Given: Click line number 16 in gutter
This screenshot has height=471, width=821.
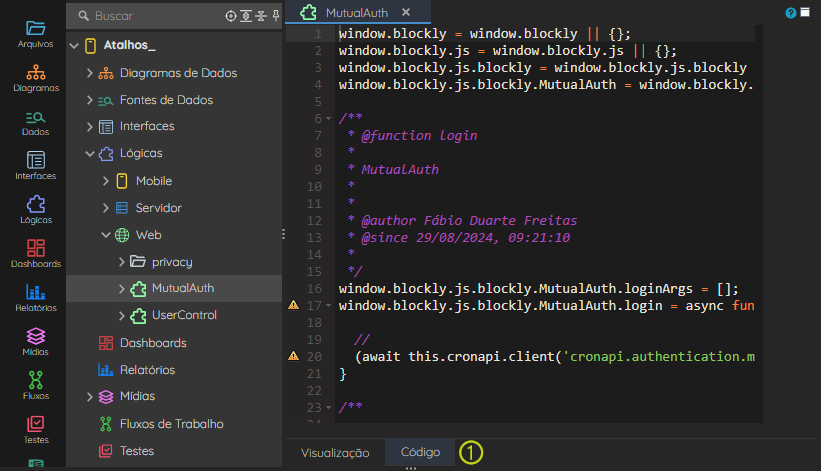Looking at the screenshot, I should [314, 288].
